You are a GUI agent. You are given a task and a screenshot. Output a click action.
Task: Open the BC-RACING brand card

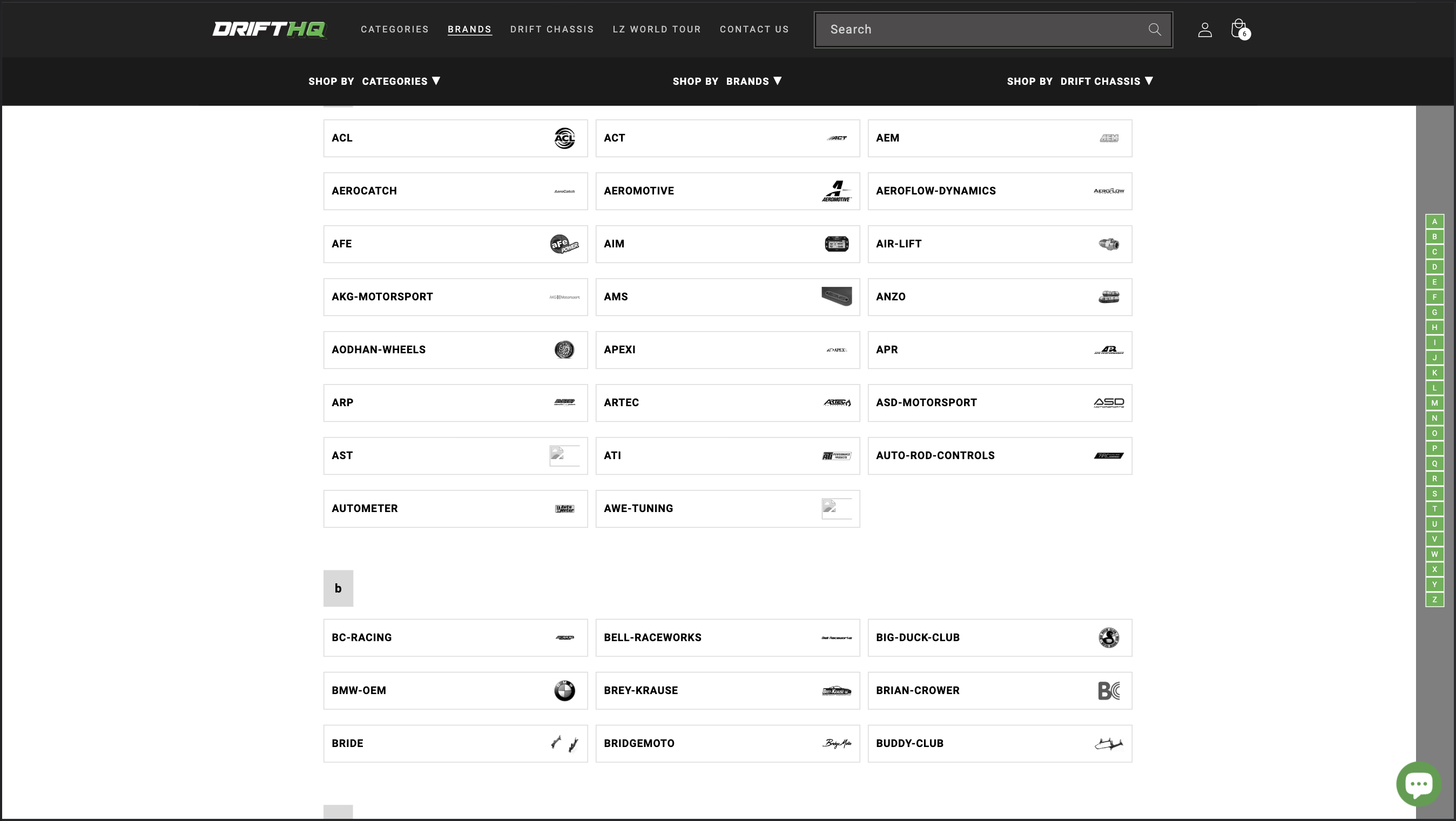click(x=455, y=638)
